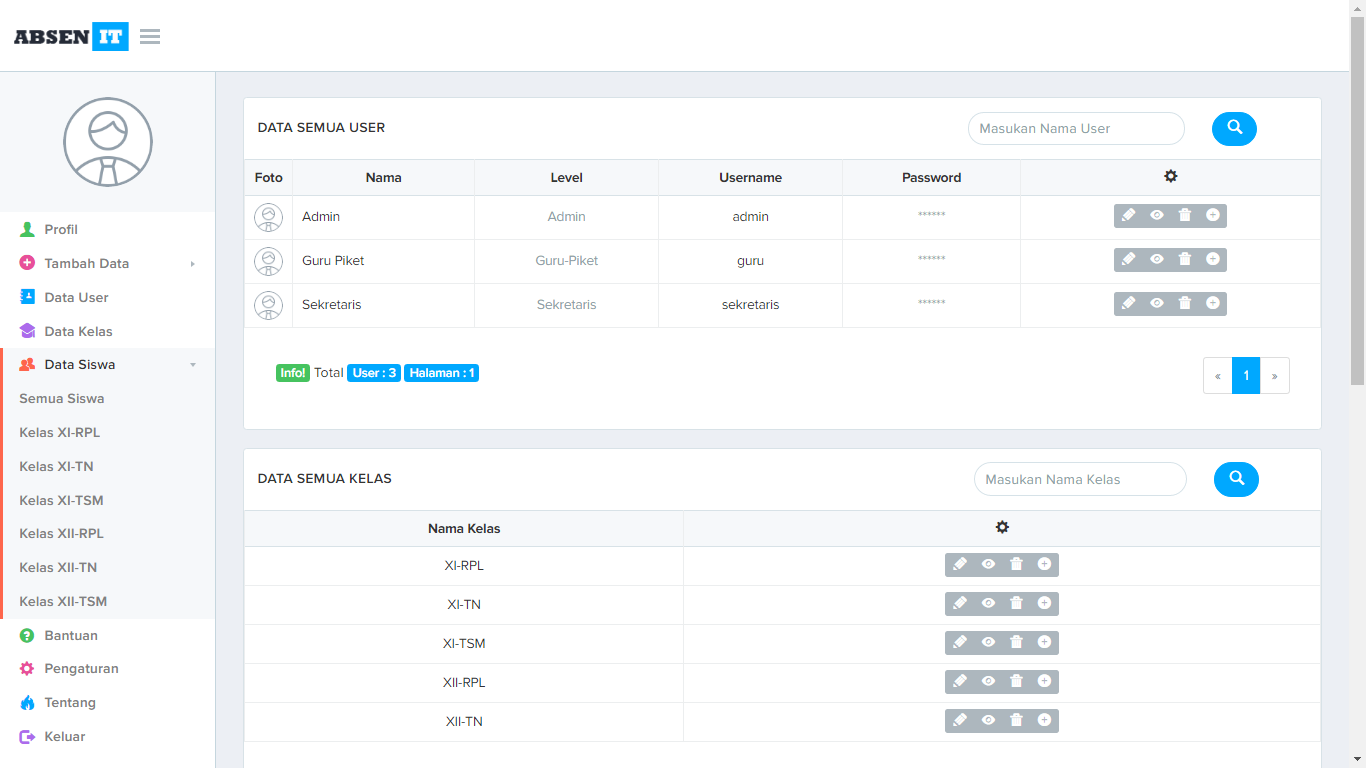Click the Tambah Data plus icon
Viewport: 1366px width, 768px height.
pyautogui.click(x=27, y=263)
